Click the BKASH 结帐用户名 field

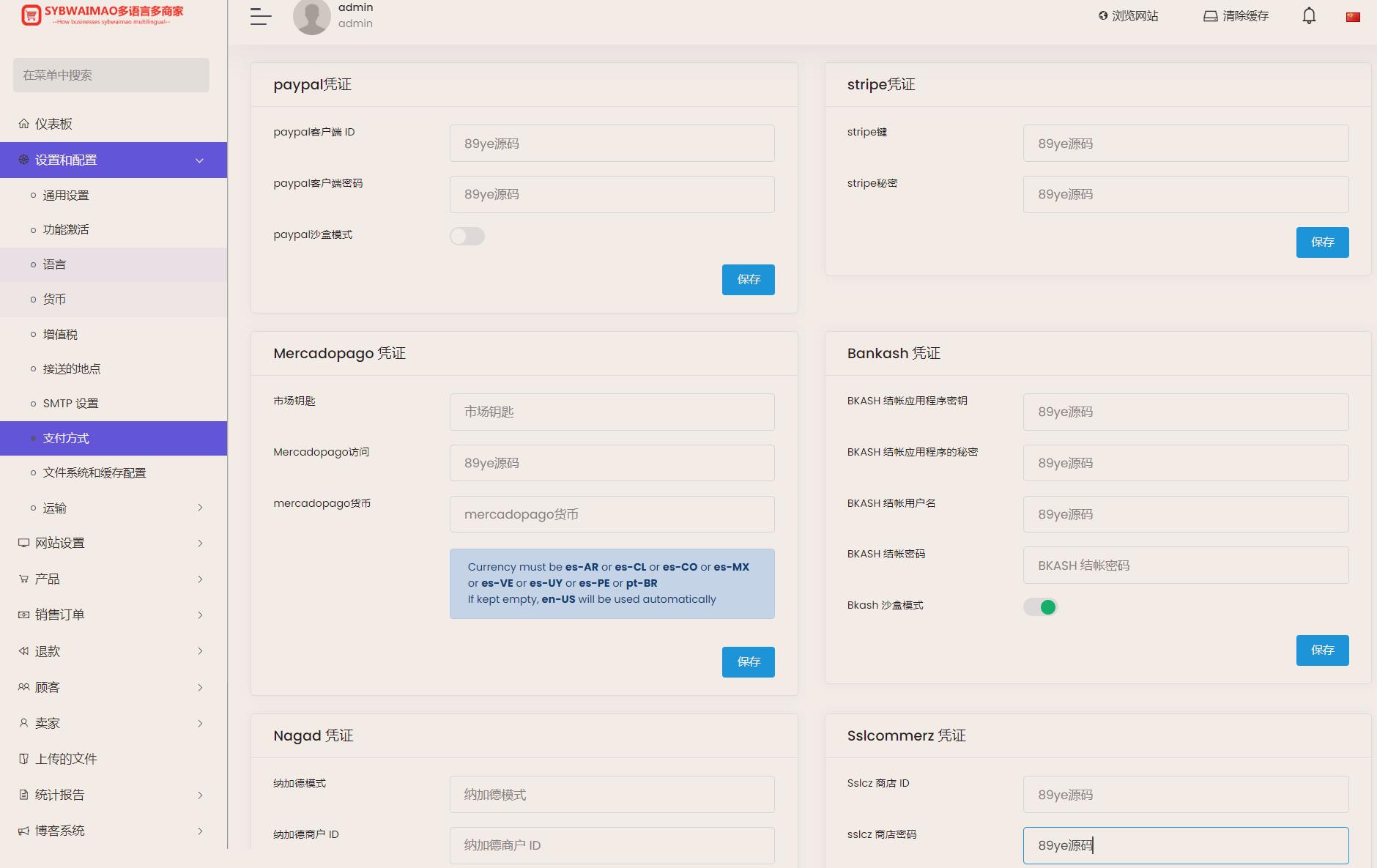pos(1186,514)
